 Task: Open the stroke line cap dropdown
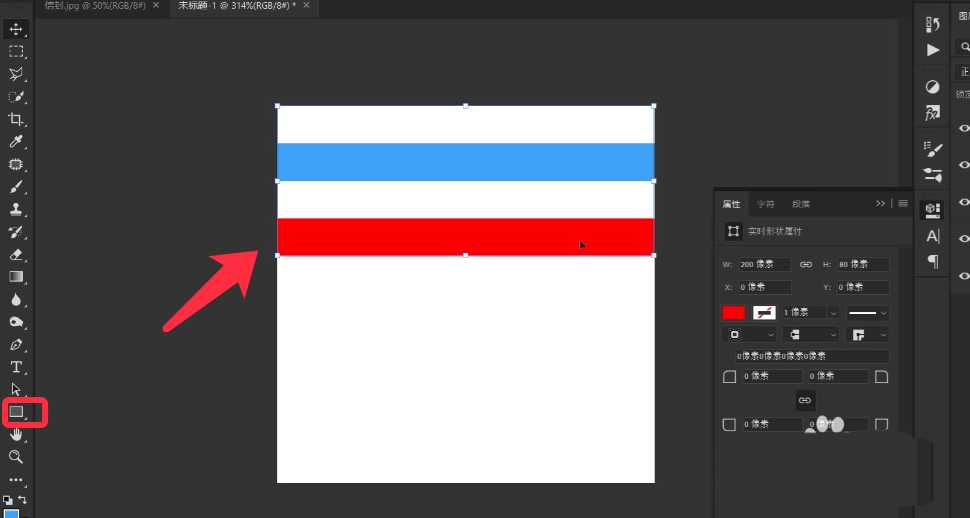[810, 334]
